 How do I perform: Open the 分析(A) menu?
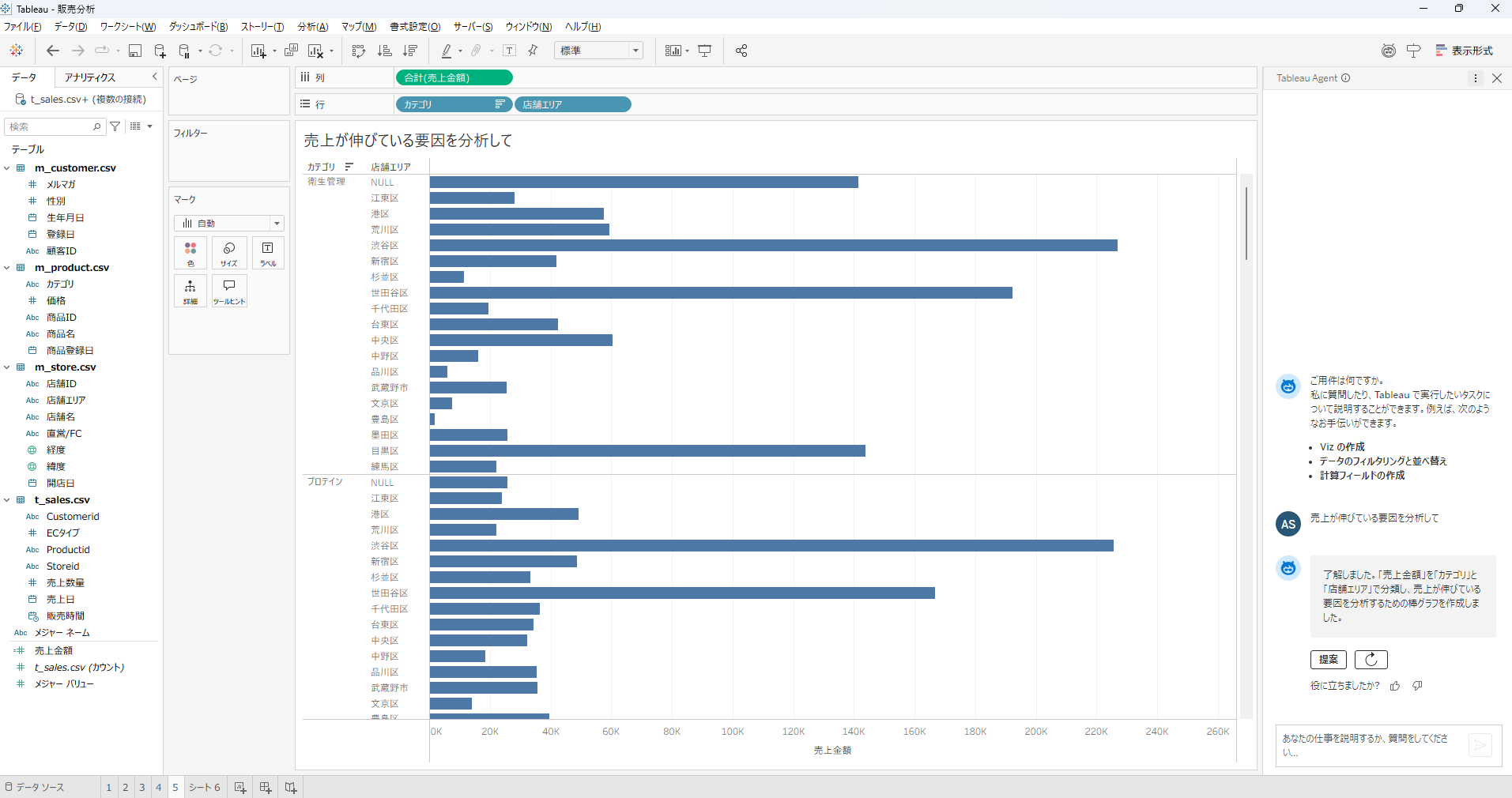(312, 27)
